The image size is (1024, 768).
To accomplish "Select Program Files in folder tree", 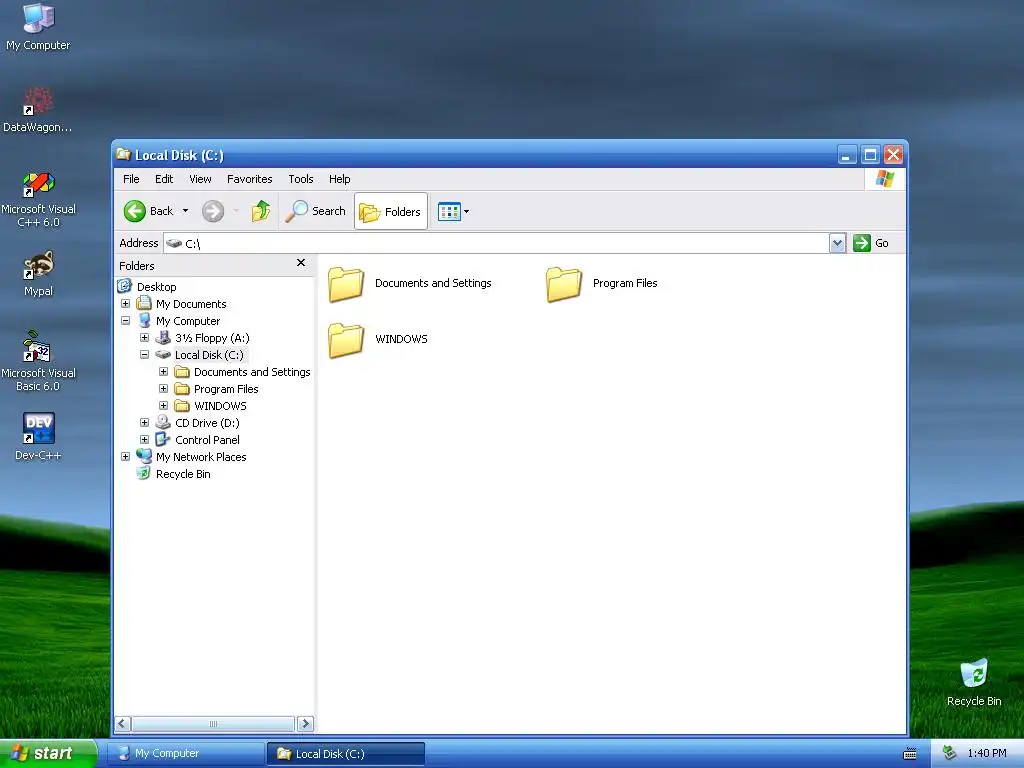I will [x=226, y=389].
